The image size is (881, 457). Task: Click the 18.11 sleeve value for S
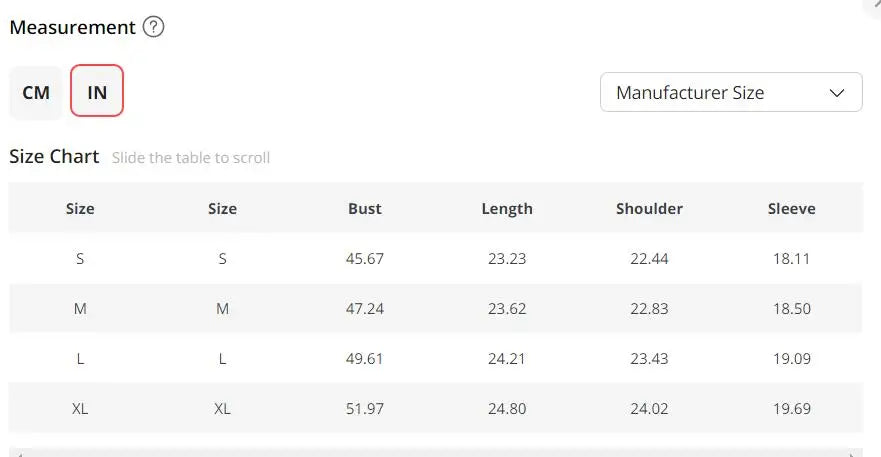[x=791, y=259]
